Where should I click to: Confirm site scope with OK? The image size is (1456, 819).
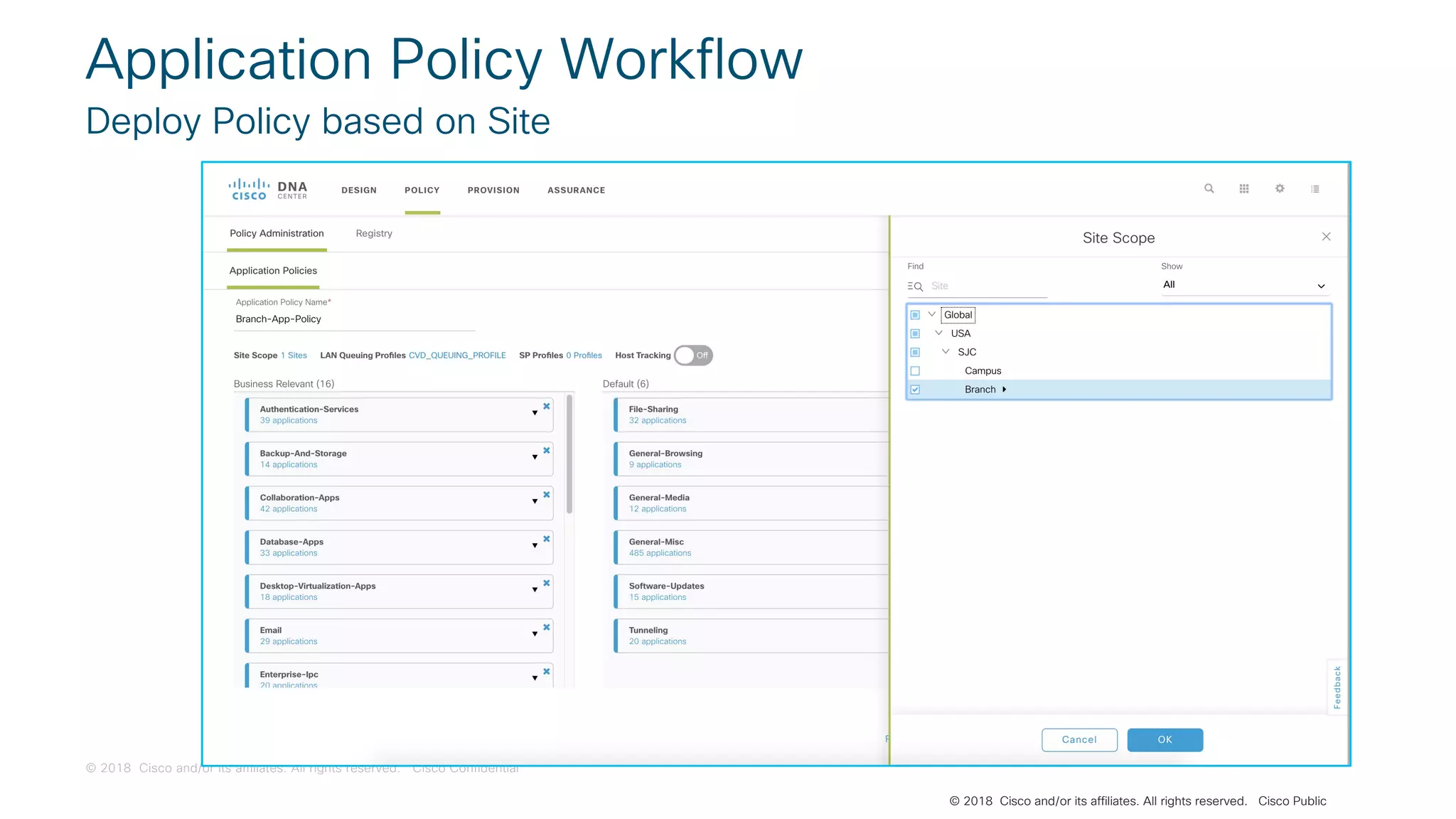(x=1165, y=740)
